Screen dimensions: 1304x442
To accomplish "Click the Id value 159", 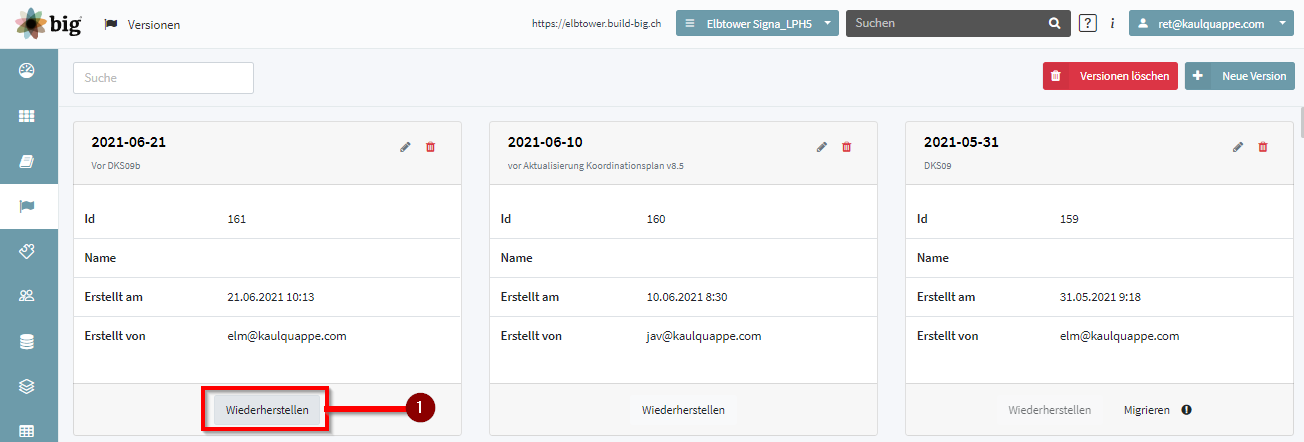I will pyautogui.click(x=1069, y=219).
